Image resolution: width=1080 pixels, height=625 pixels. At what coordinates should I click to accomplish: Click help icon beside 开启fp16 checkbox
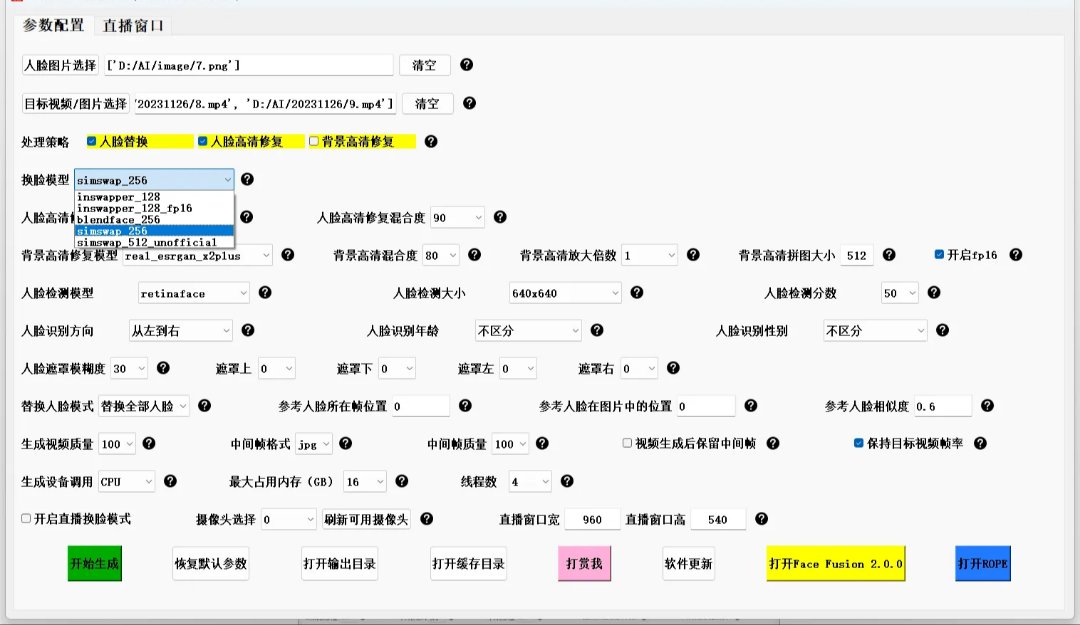click(x=1015, y=255)
